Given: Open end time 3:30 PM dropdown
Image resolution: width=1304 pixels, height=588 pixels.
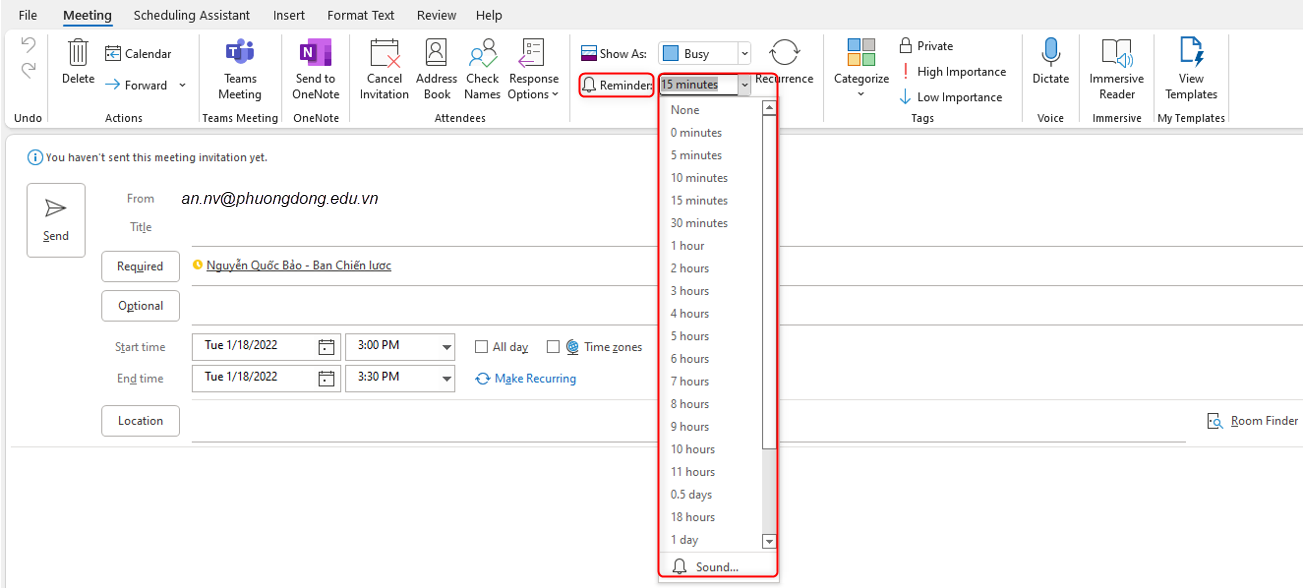Looking at the screenshot, I should tap(447, 379).
